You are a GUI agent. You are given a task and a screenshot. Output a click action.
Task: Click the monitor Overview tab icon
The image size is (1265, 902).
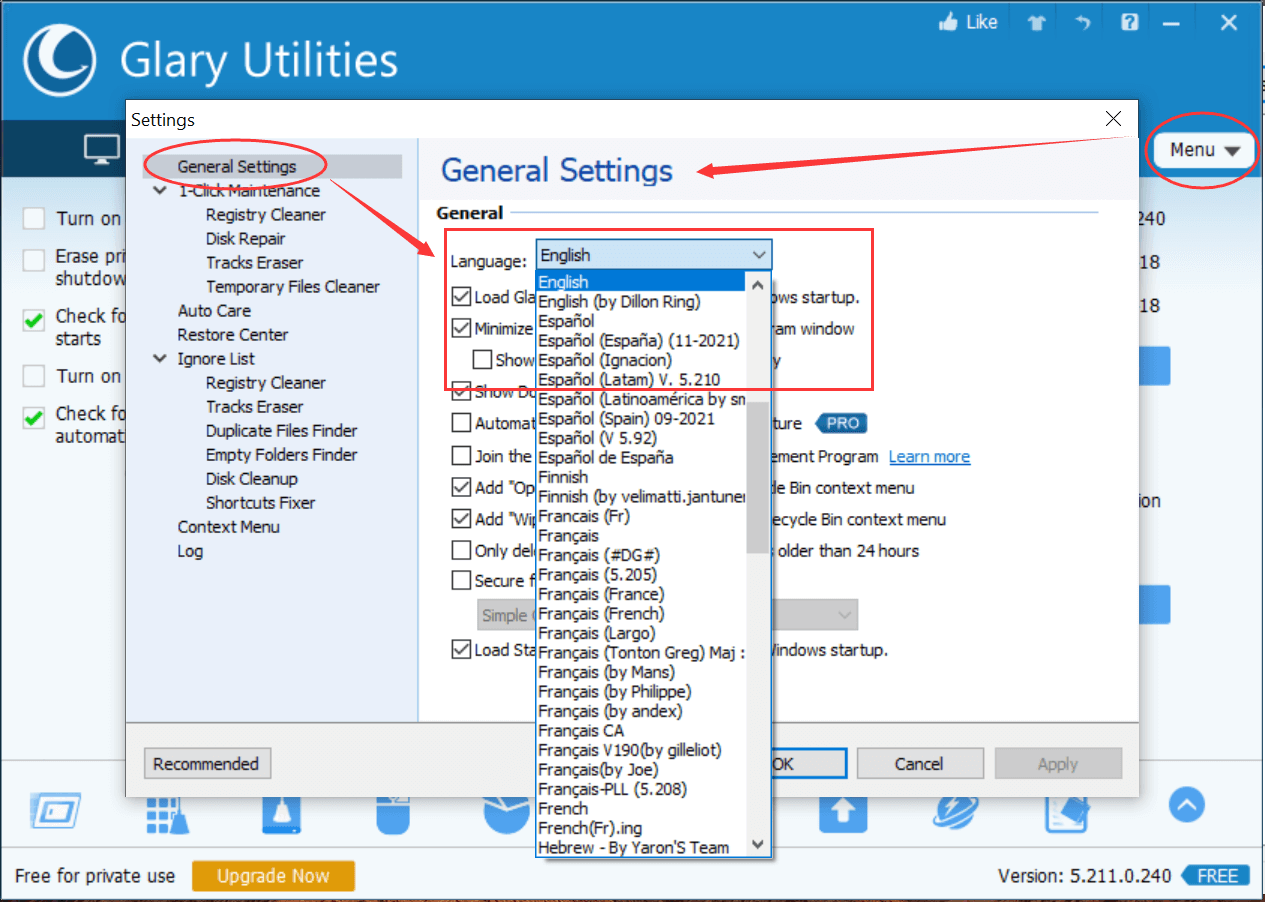click(x=101, y=149)
